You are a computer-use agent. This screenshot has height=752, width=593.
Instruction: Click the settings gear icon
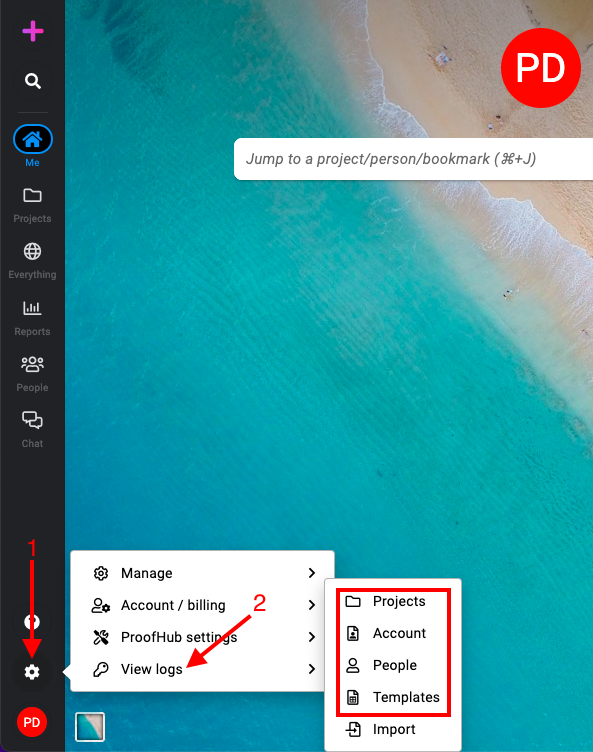pos(32,672)
